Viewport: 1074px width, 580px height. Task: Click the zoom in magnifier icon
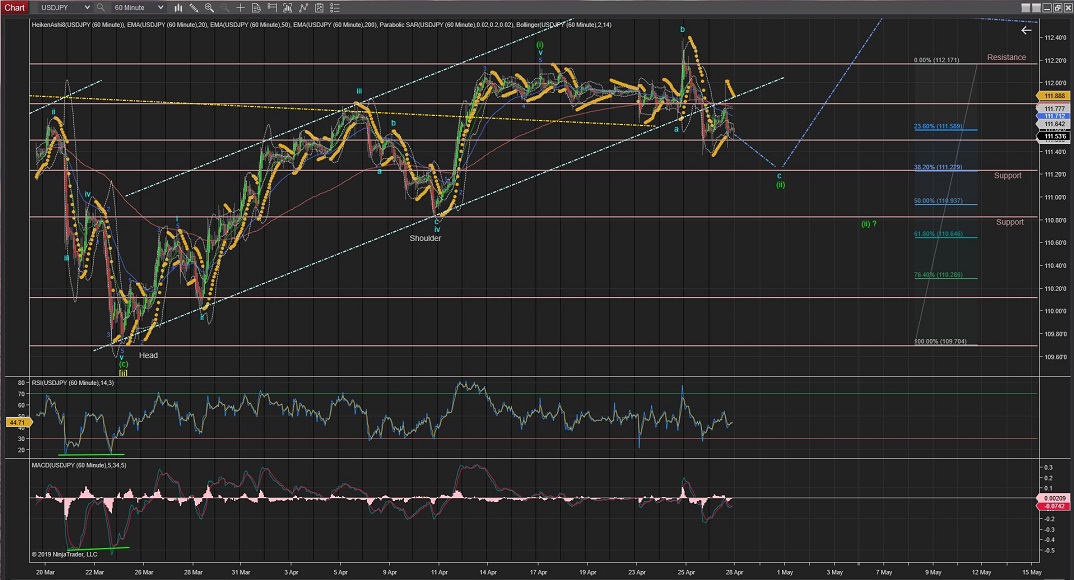pyautogui.click(x=209, y=7)
